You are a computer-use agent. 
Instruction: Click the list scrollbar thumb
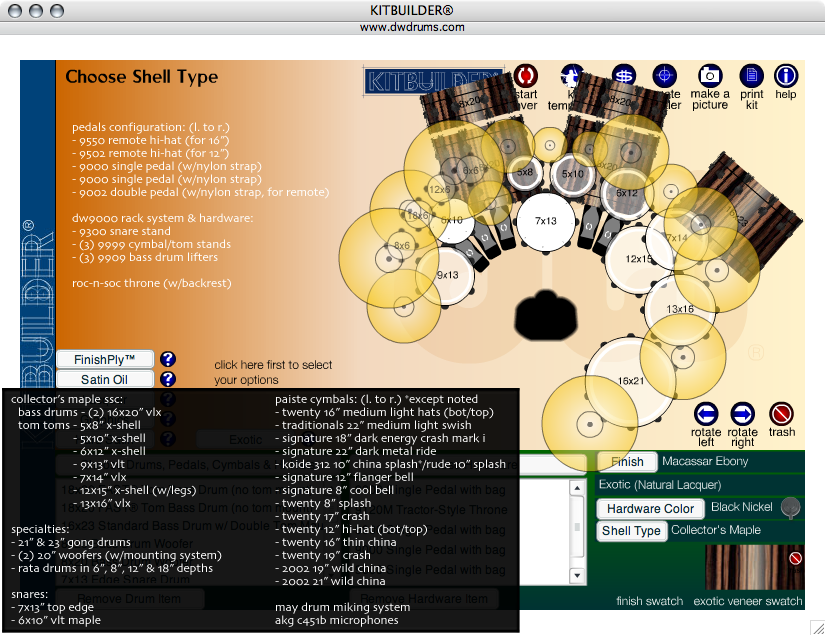(x=577, y=527)
